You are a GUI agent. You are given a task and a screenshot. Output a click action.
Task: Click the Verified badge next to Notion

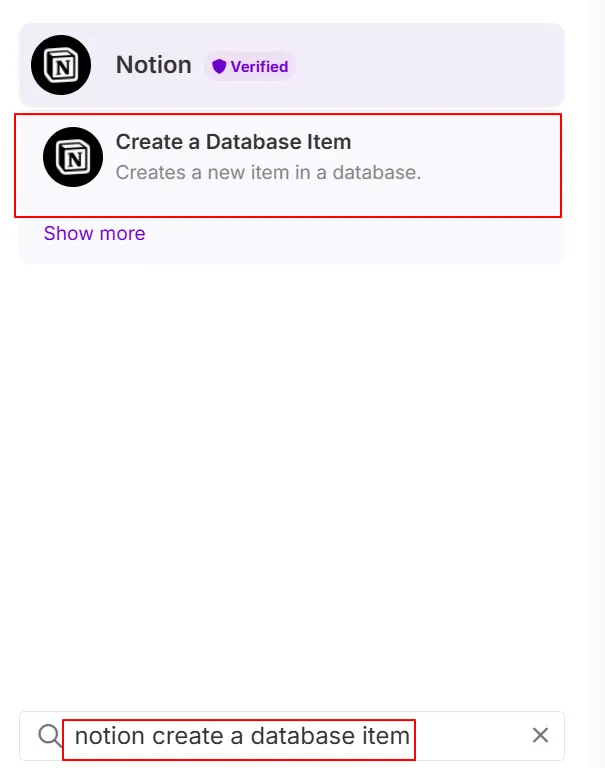pyautogui.click(x=250, y=67)
